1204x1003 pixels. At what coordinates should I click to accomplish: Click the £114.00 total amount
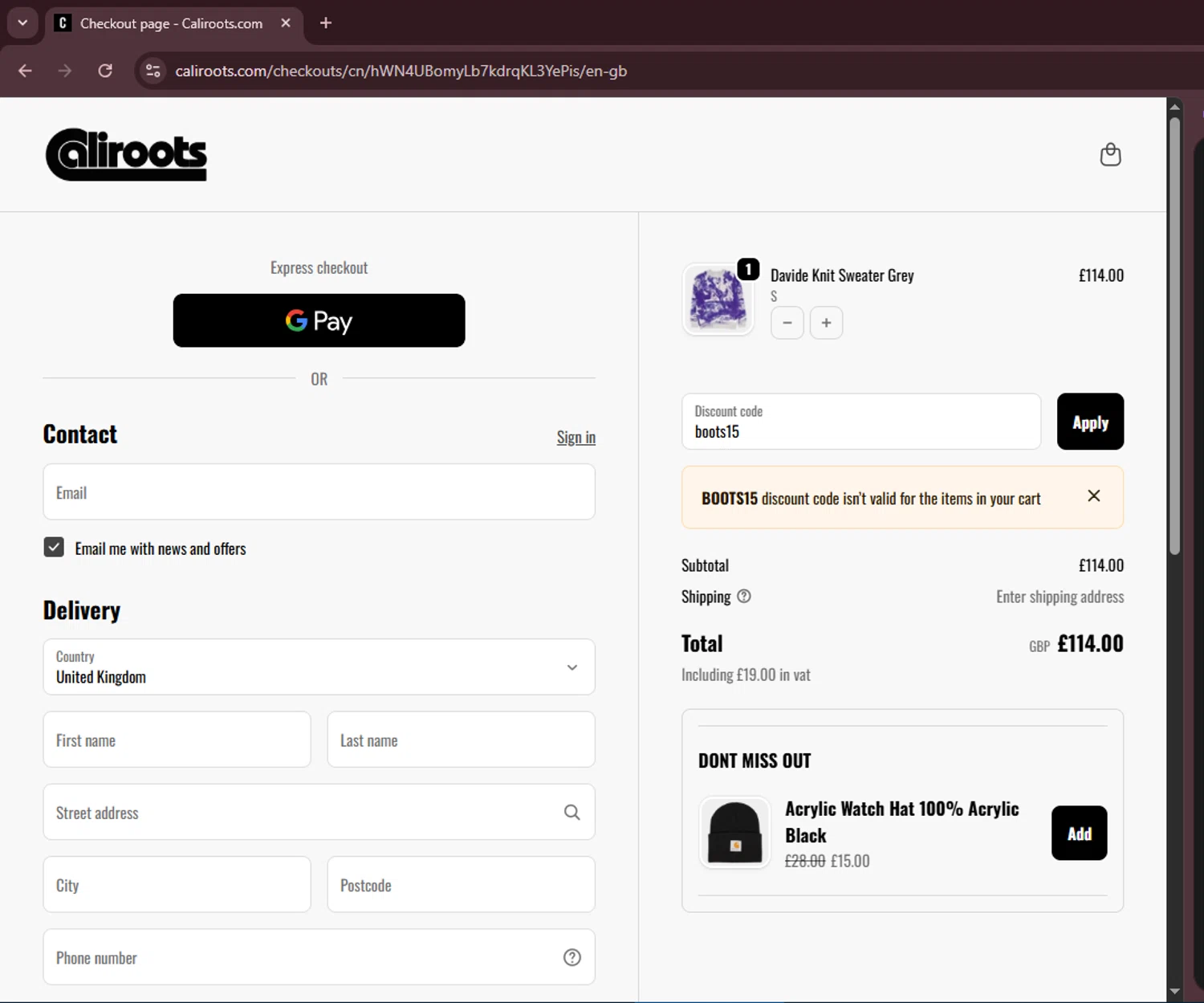[x=1090, y=643]
